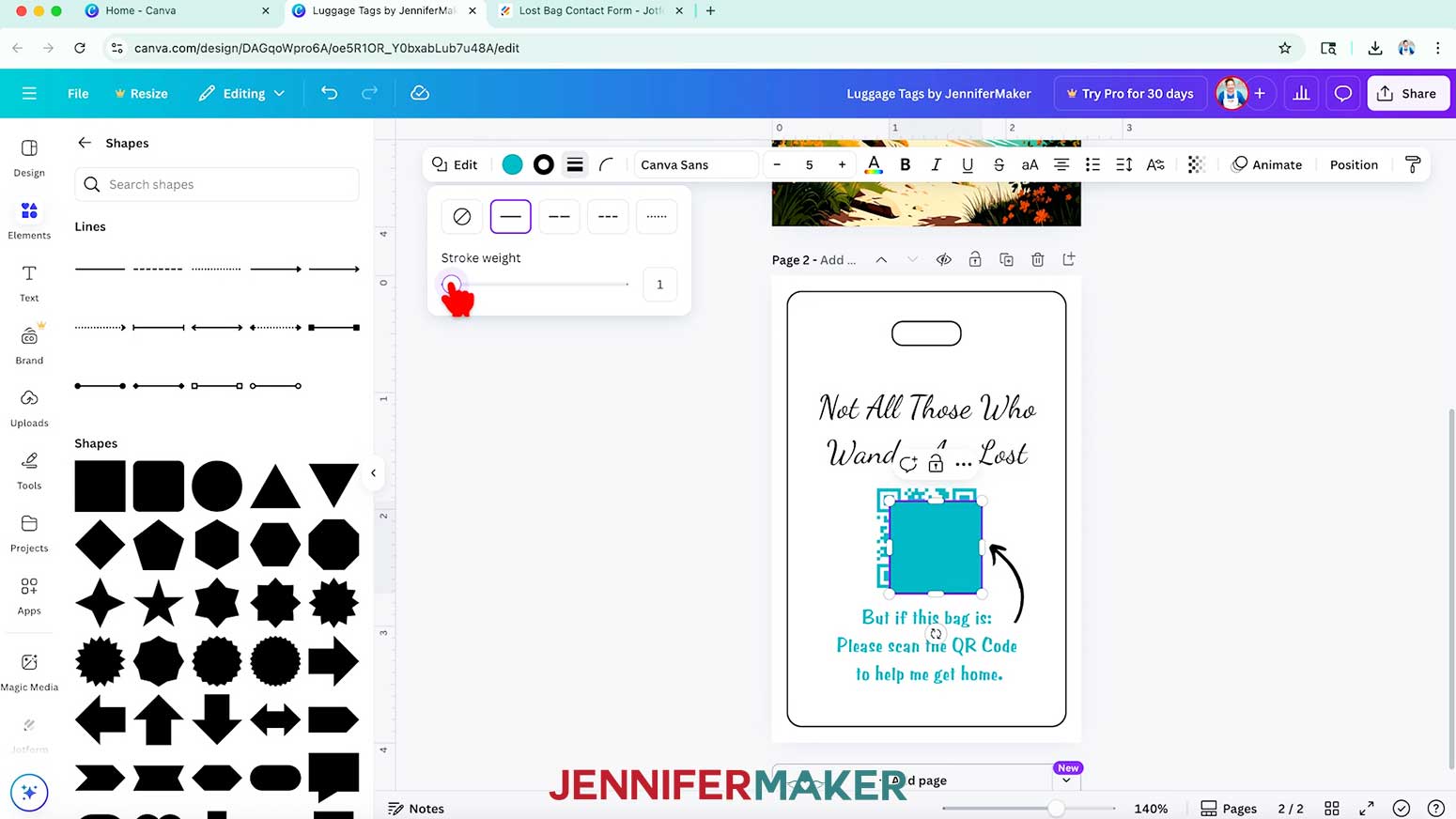Open the analytics chart icon
The height and width of the screenshot is (819, 1456).
(x=1301, y=93)
